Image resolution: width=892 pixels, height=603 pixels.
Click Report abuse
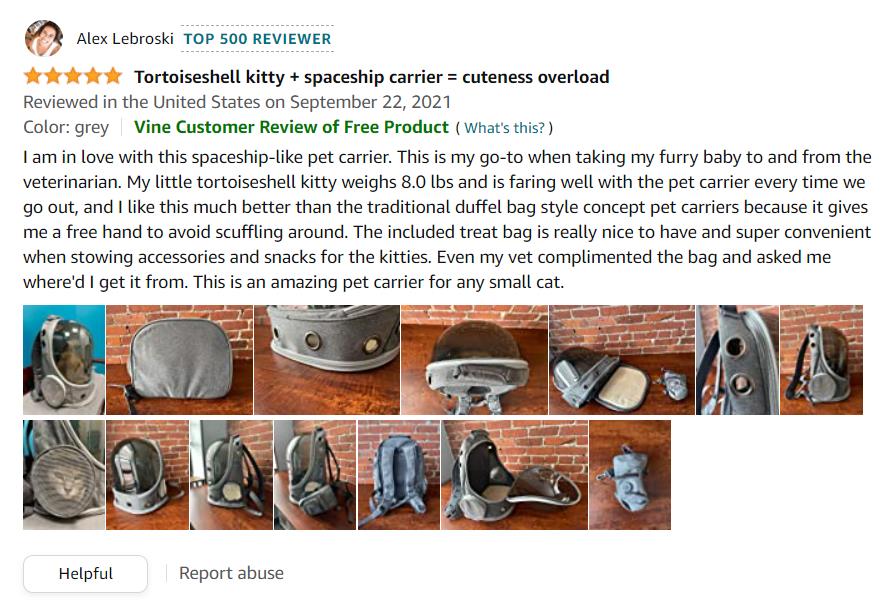(x=230, y=572)
